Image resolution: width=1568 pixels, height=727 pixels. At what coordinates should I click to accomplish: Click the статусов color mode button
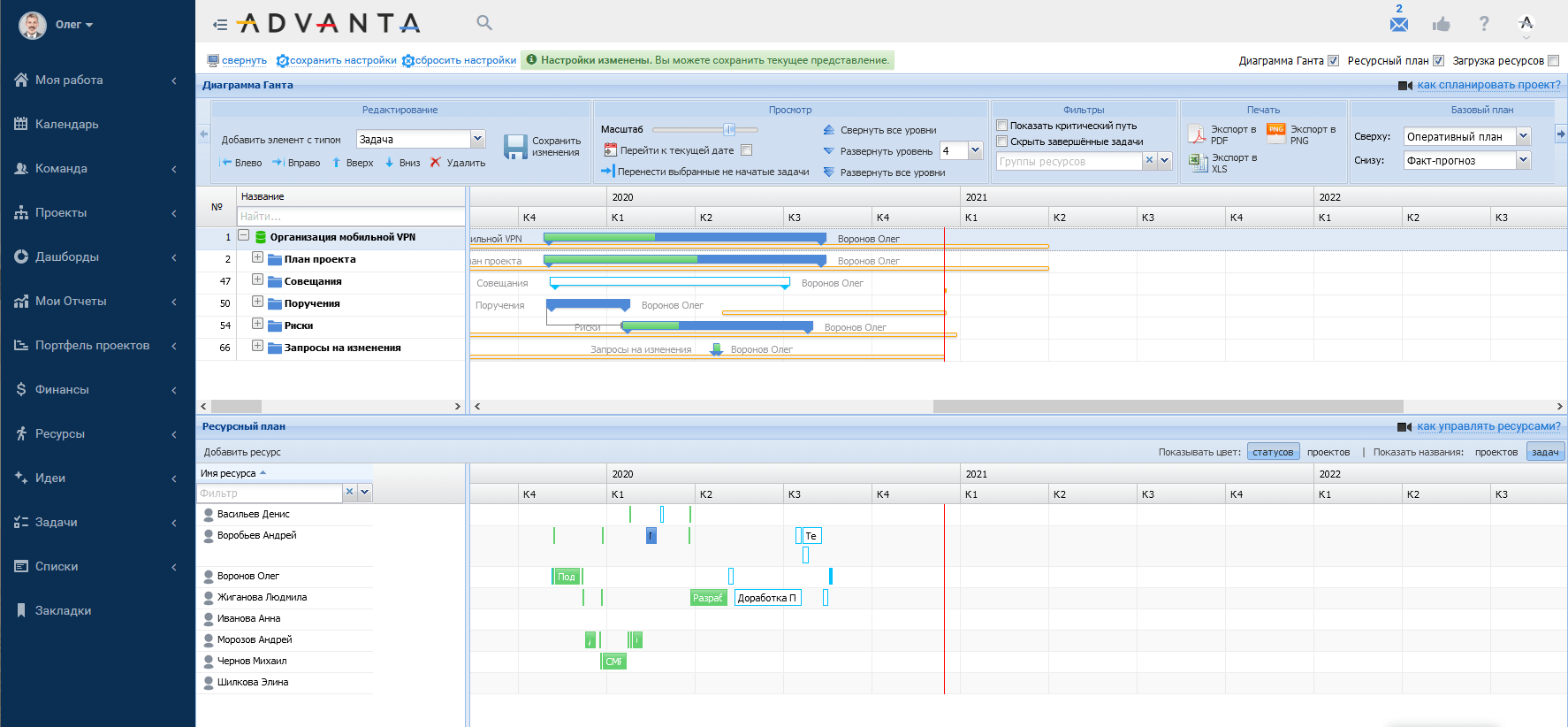click(x=1273, y=452)
